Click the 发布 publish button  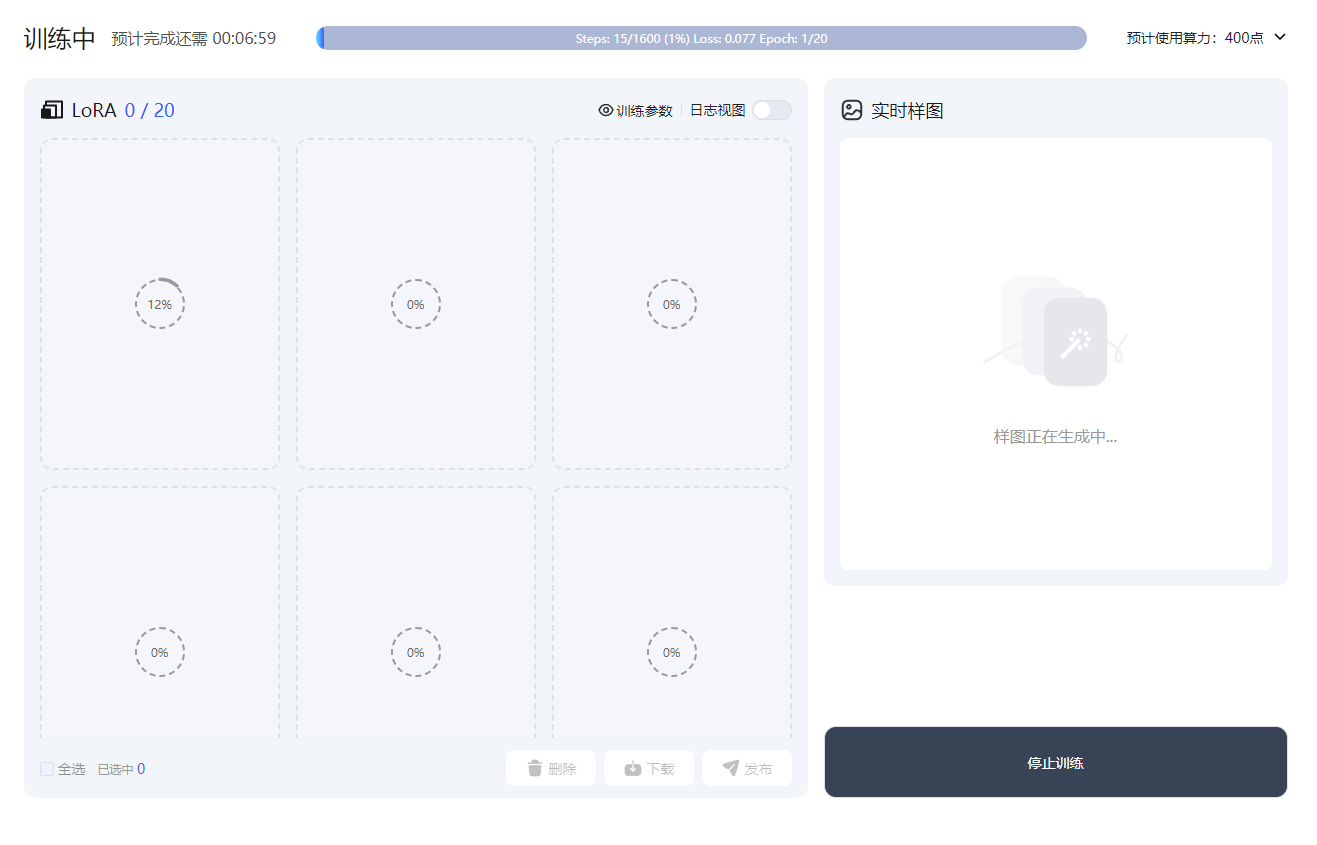click(747, 768)
